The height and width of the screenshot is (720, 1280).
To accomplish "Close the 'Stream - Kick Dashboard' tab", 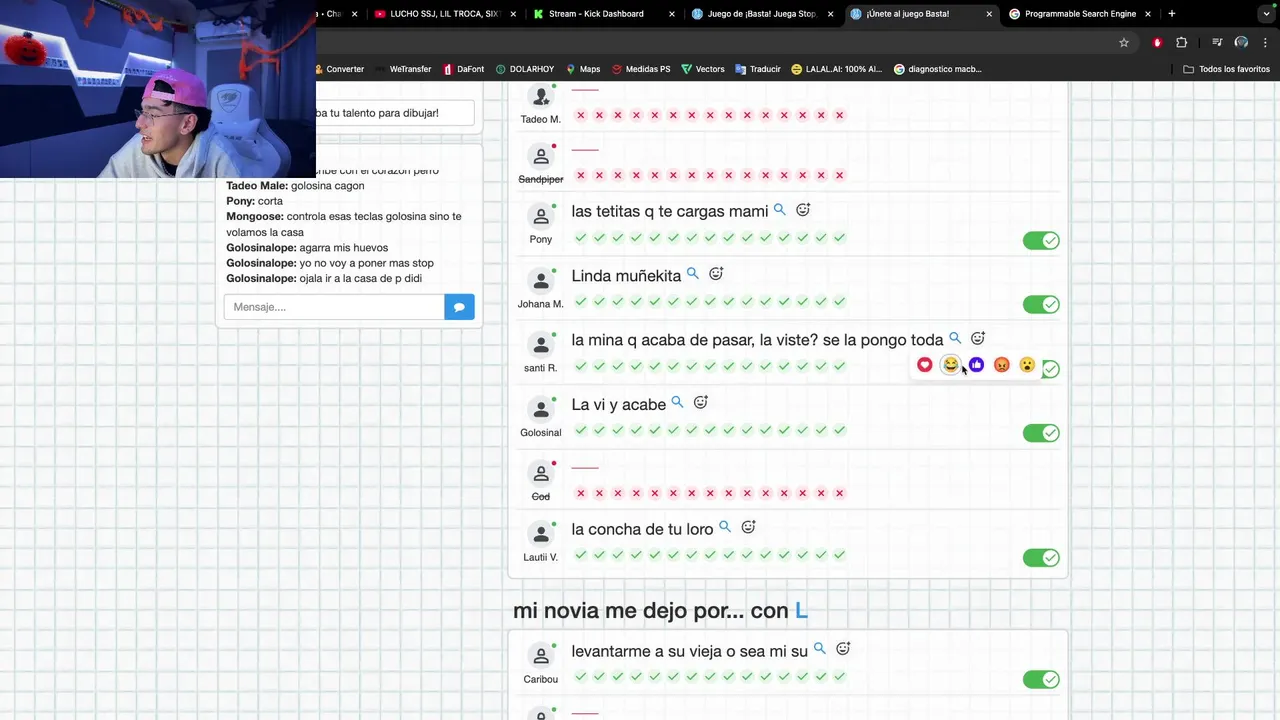I will click(672, 14).
